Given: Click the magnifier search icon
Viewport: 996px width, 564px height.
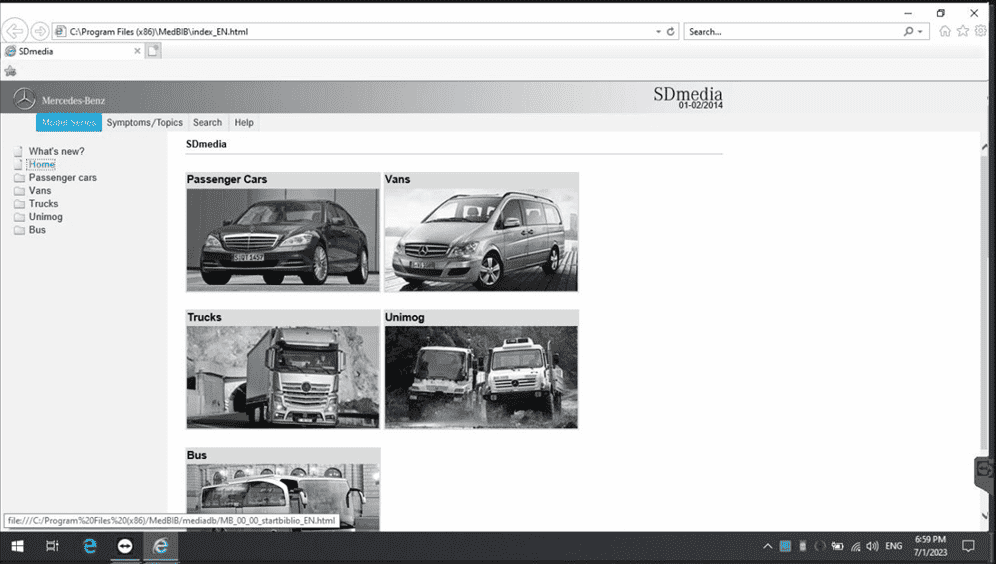Looking at the screenshot, I should pyautogui.click(x=908, y=31).
